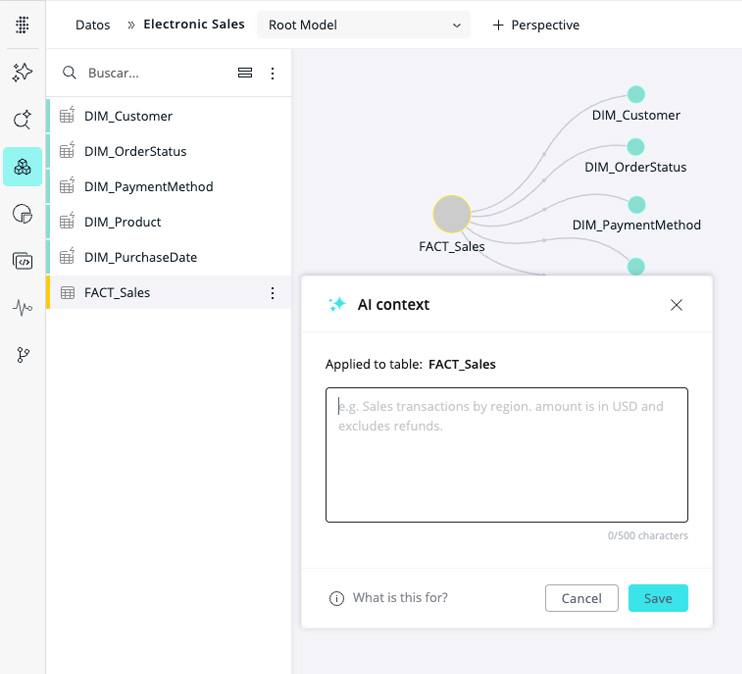Screen dimensions: 742x674
Task: Add a new Perspective
Action: click(x=536, y=25)
